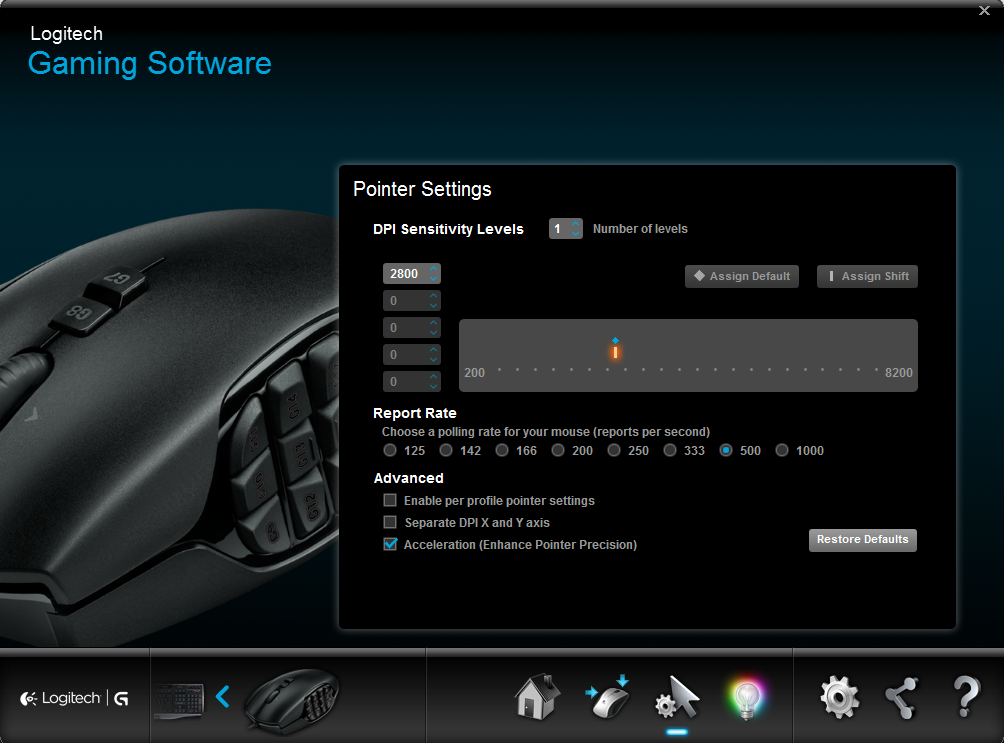Select the 500 report rate
The width and height of the screenshot is (1004, 743).
tap(726, 450)
